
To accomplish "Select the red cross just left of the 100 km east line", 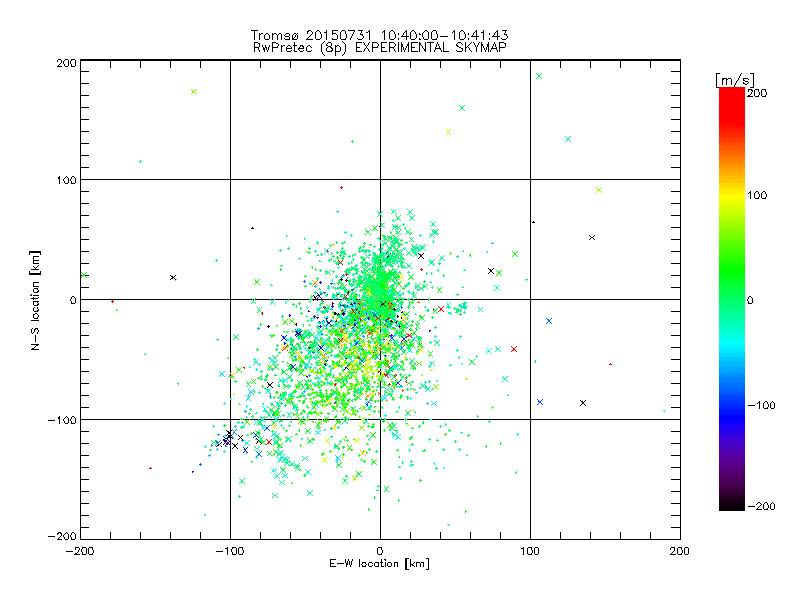I will pyautogui.click(x=514, y=349).
